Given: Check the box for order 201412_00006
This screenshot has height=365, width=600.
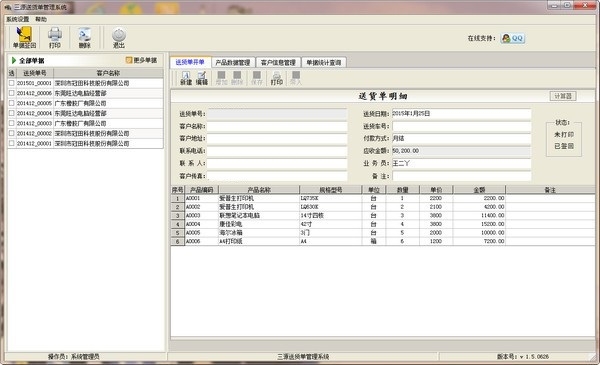Looking at the screenshot, I should pos(11,93).
